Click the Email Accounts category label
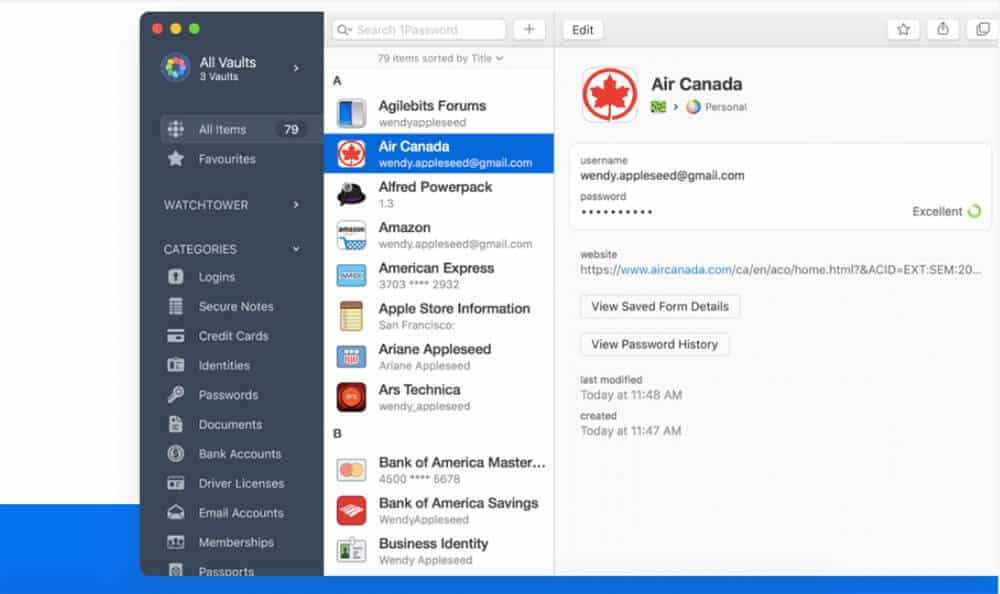The height and width of the screenshot is (594, 1000). [x=241, y=512]
